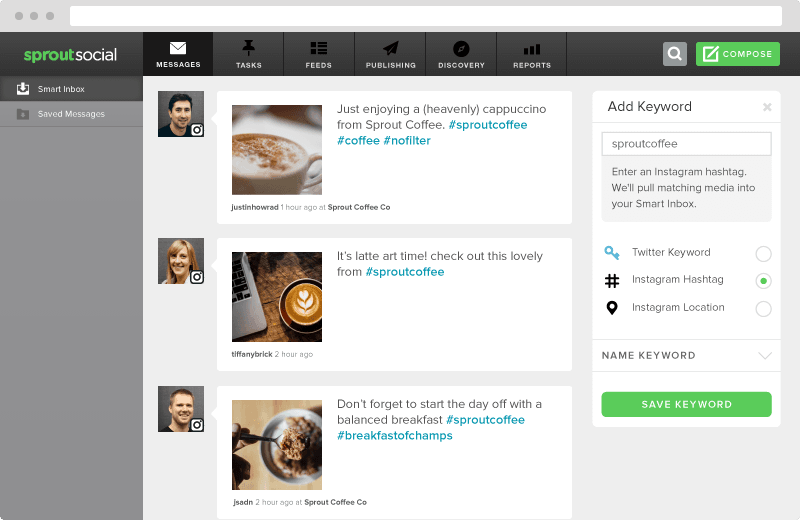Viewport: 800px width, 520px height.
Task: Click Sprout Coffee Co location on jsadn post
Action: (x=335, y=502)
